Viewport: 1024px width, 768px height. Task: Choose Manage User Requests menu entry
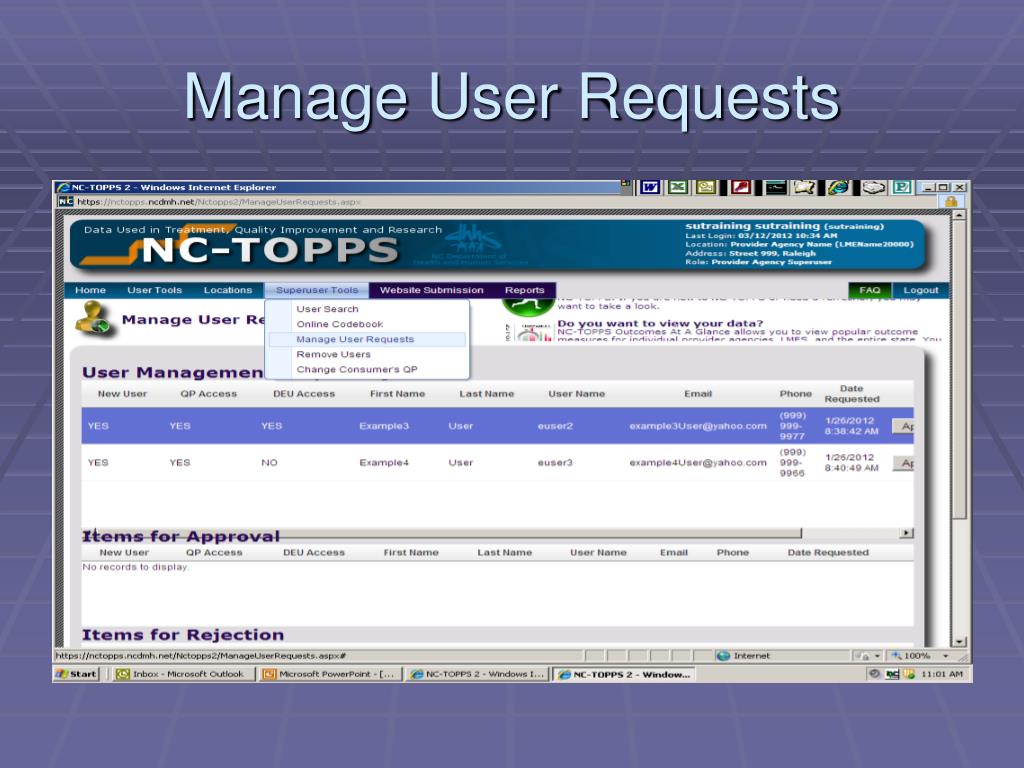pos(367,339)
